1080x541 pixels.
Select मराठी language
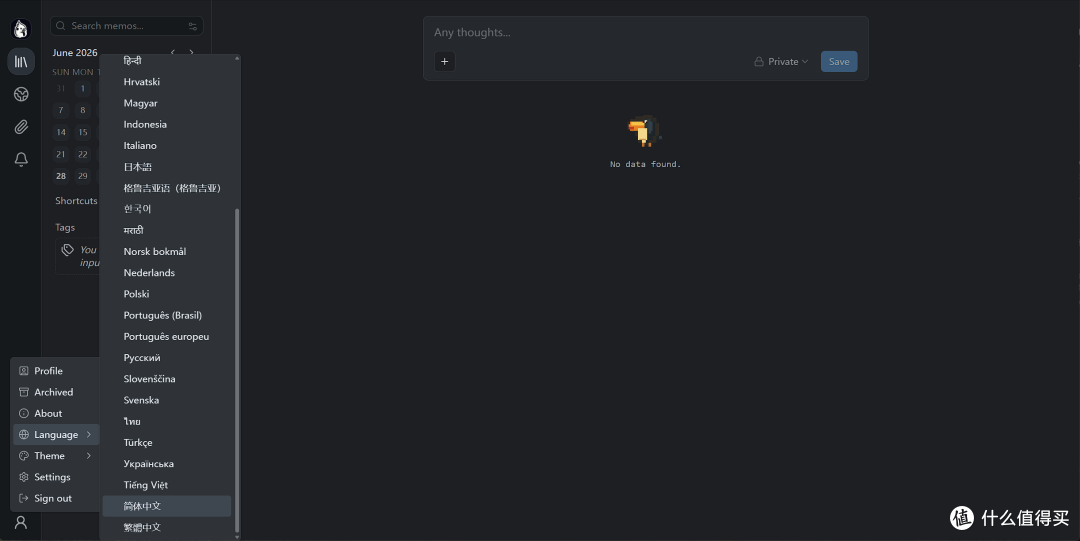point(167,230)
